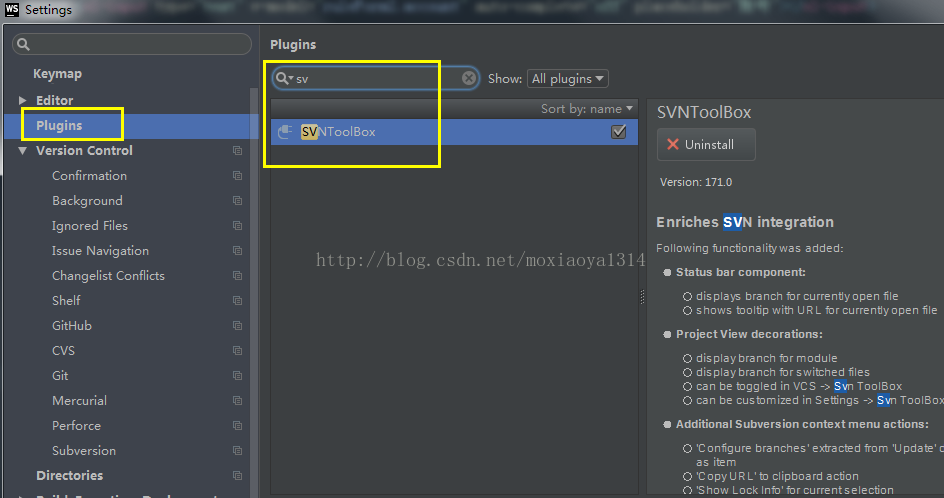
Task: Open the Show All plugins dropdown
Action: 567,79
